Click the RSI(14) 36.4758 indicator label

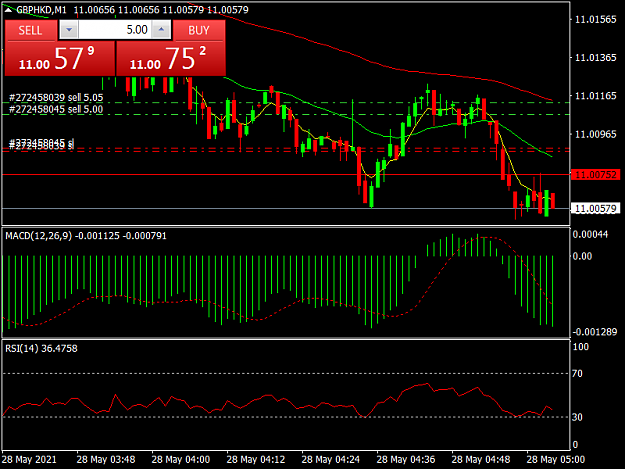[41, 348]
